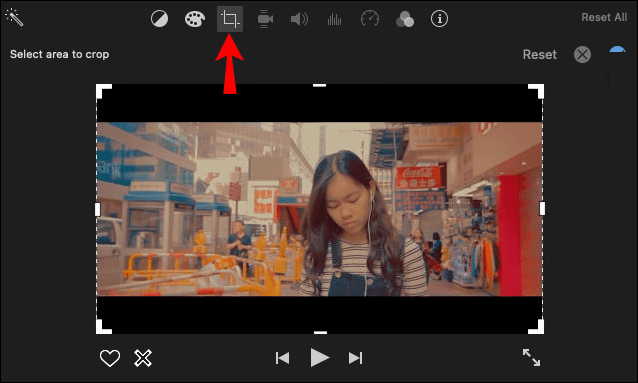The height and width of the screenshot is (383, 638).
Task: Select the cropping tool icon
Action: [x=230, y=19]
